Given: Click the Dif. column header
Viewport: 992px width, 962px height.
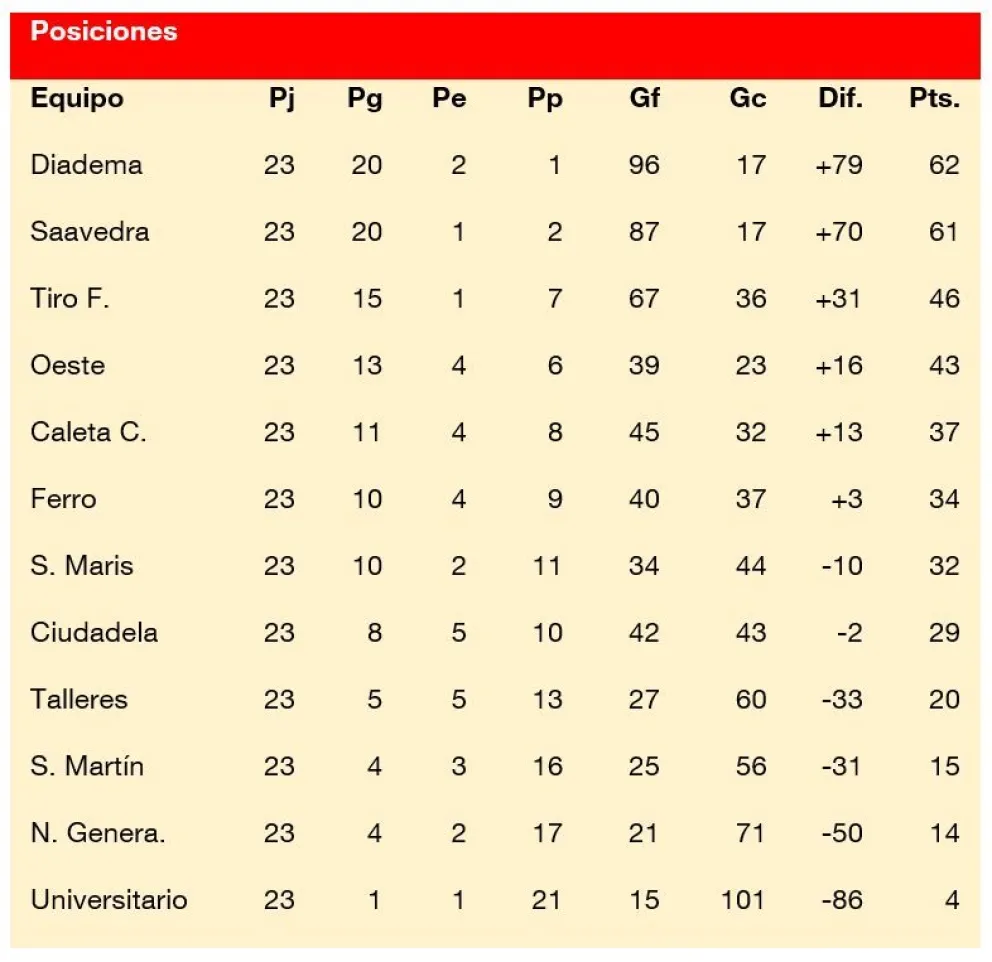Looking at the screenshot, I should [x=840, y=98].
